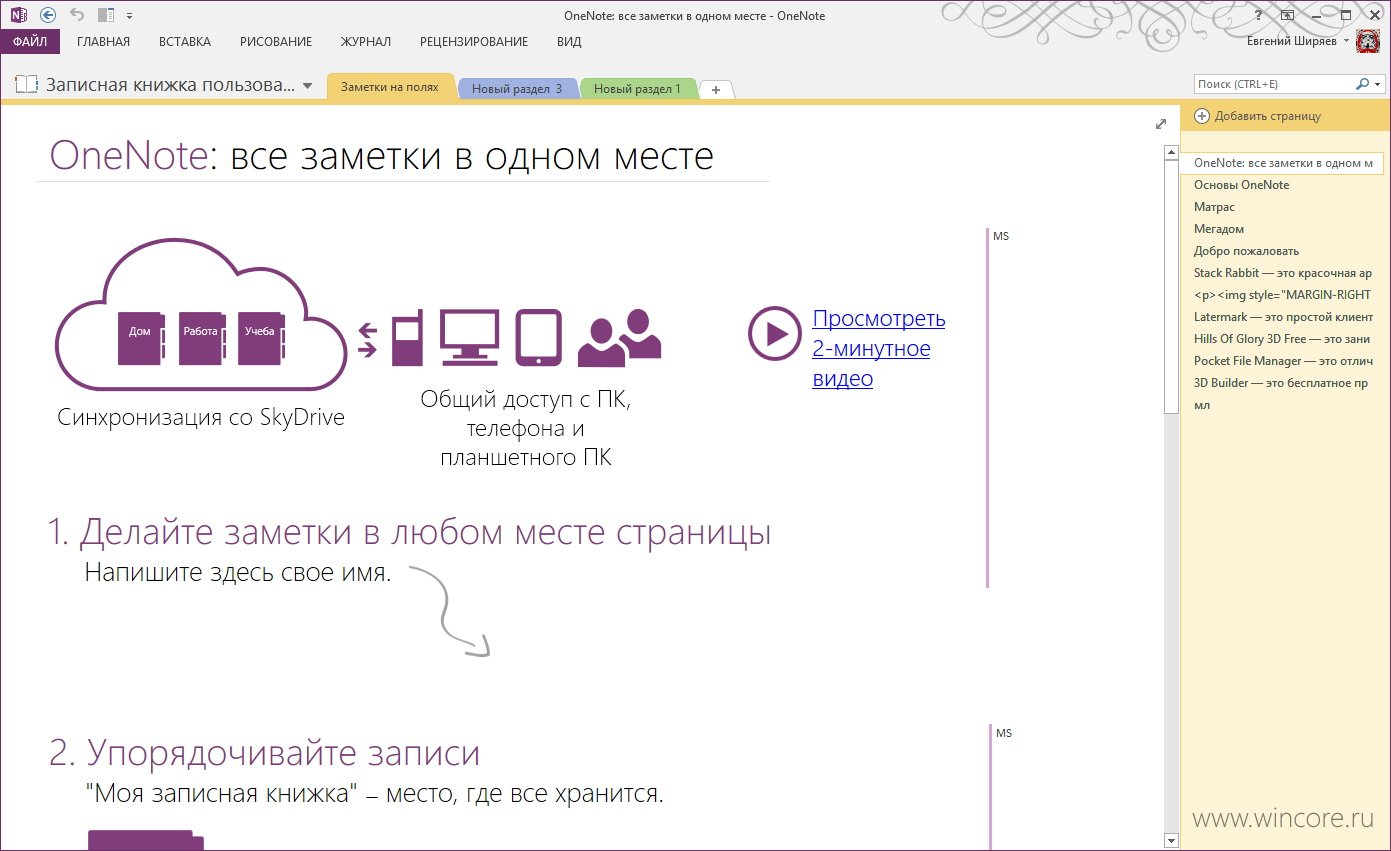Viewport: 1391px width, 851px height.
Task: Click the magnifier search icon
Action: click(1361, 85)
